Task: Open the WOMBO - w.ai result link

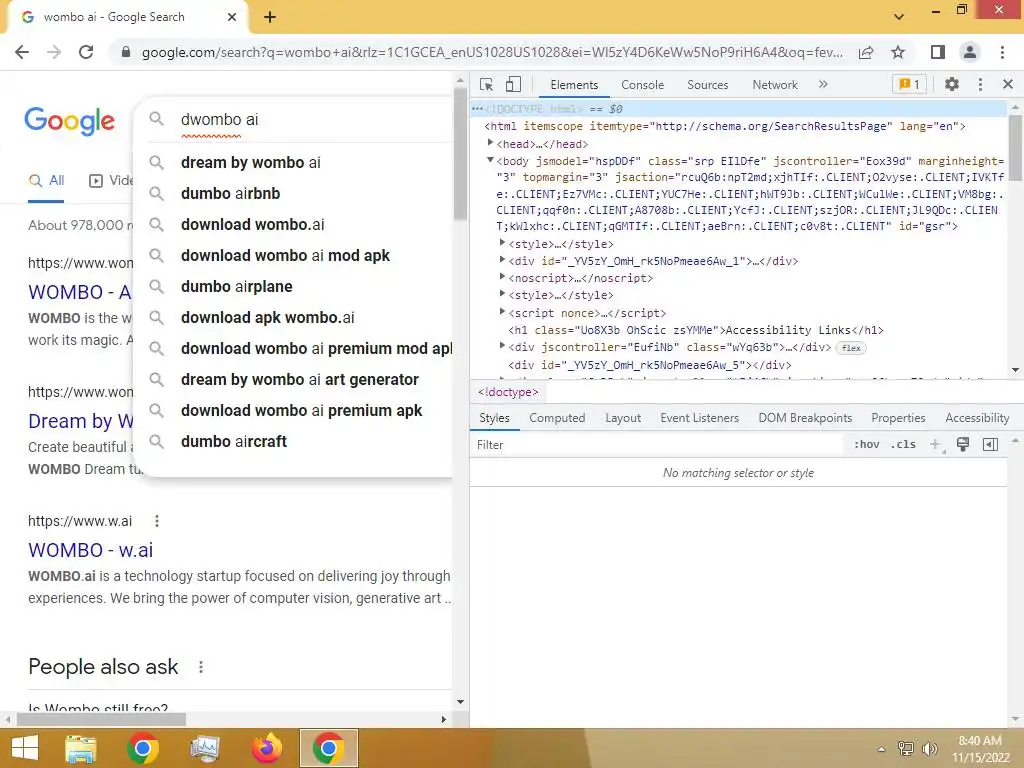Action: (x=91, y=550)
